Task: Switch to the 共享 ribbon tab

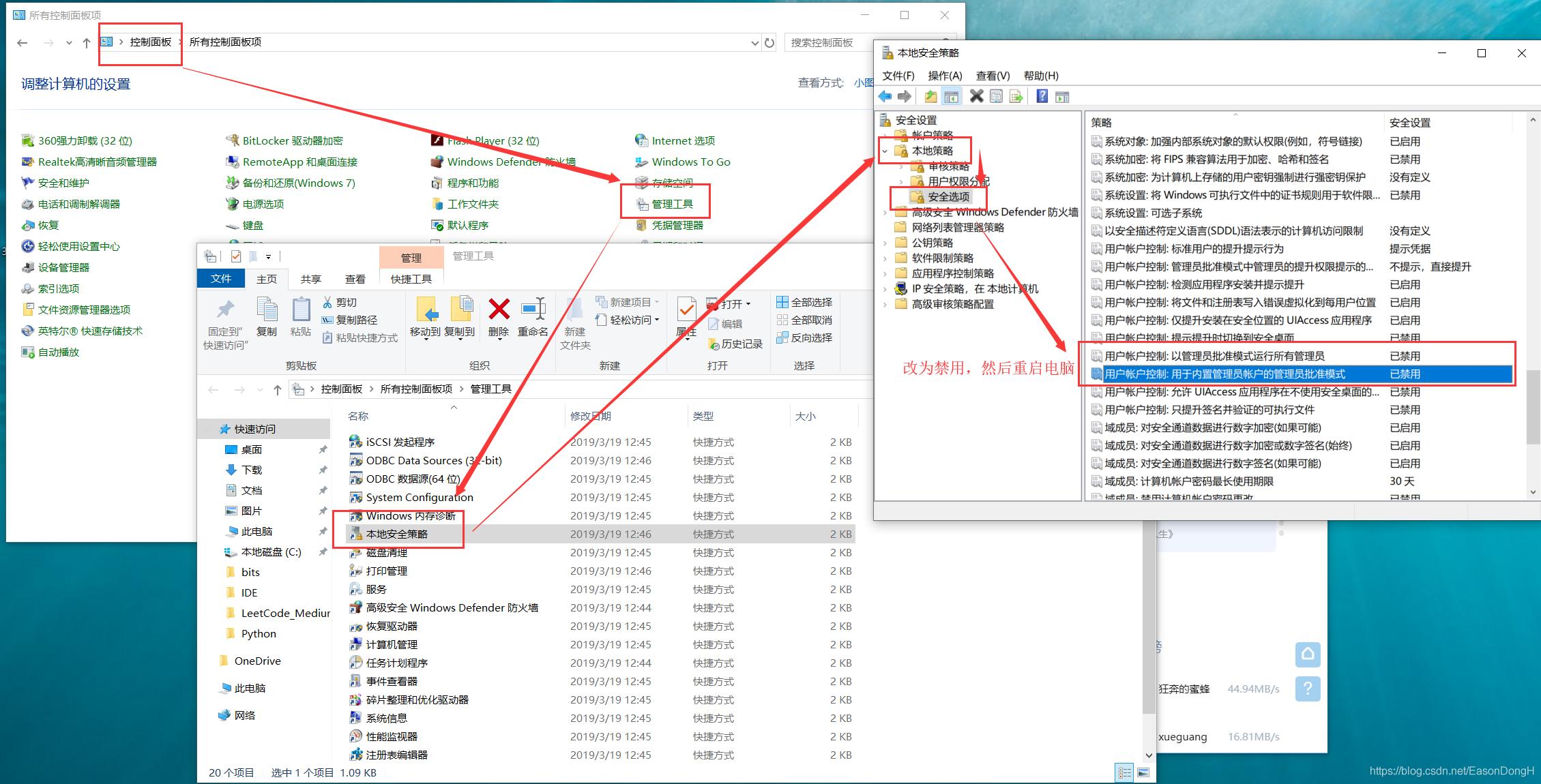Action: point(311,278)
